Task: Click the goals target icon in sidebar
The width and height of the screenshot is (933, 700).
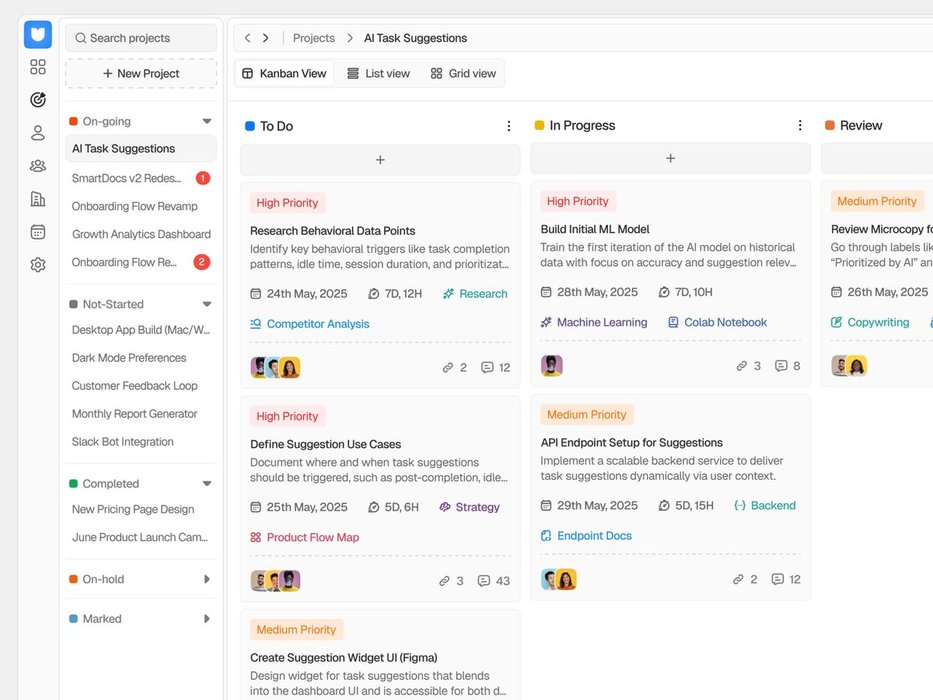Action: point(38,100)
